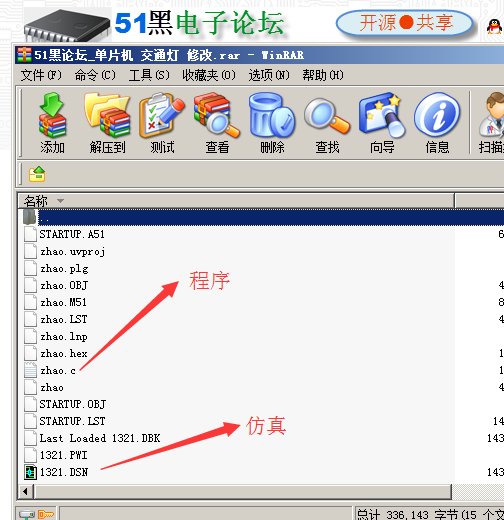This screenshot has width=504, height=520.
Task: Click the Add (添加) archive icon
Action: (52, 122)
